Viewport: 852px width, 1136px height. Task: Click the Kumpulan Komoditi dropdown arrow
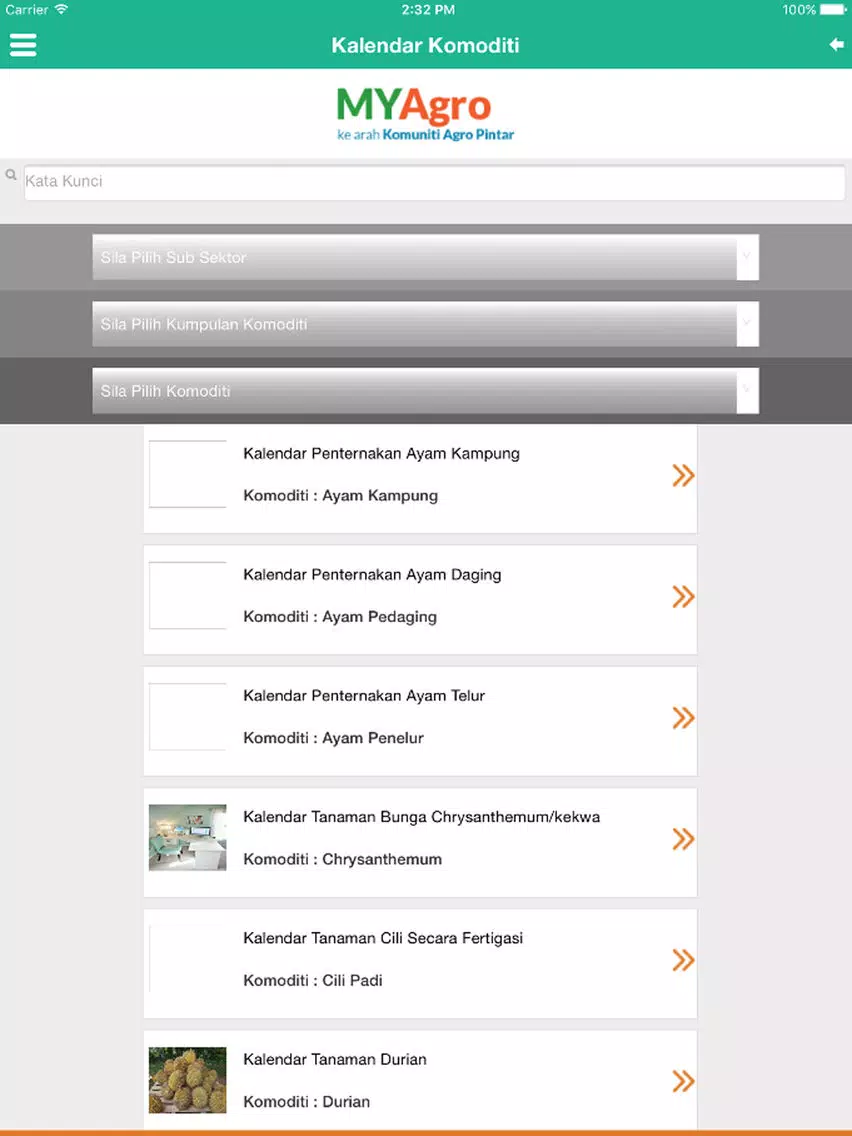(747, 324)
